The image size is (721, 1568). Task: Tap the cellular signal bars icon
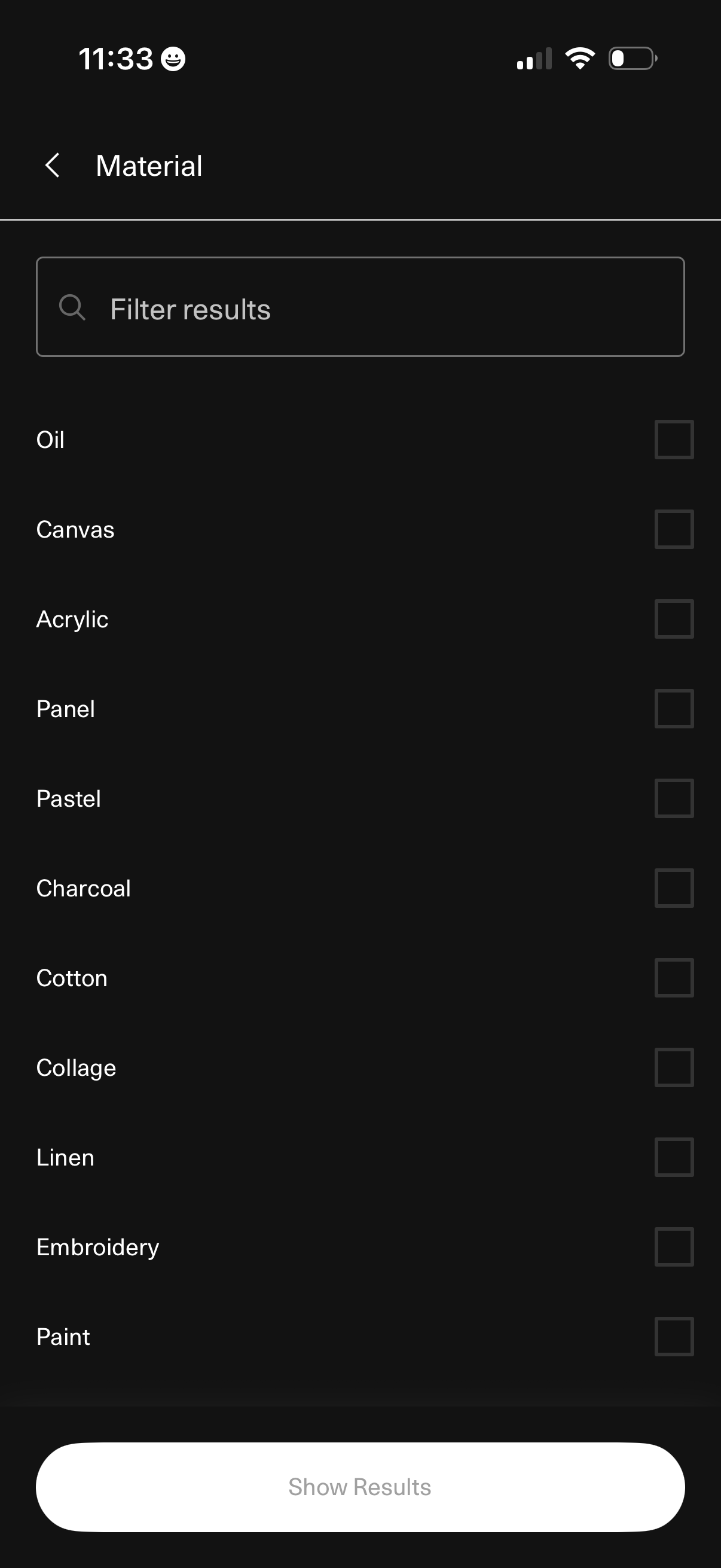(x=534, y=59)
